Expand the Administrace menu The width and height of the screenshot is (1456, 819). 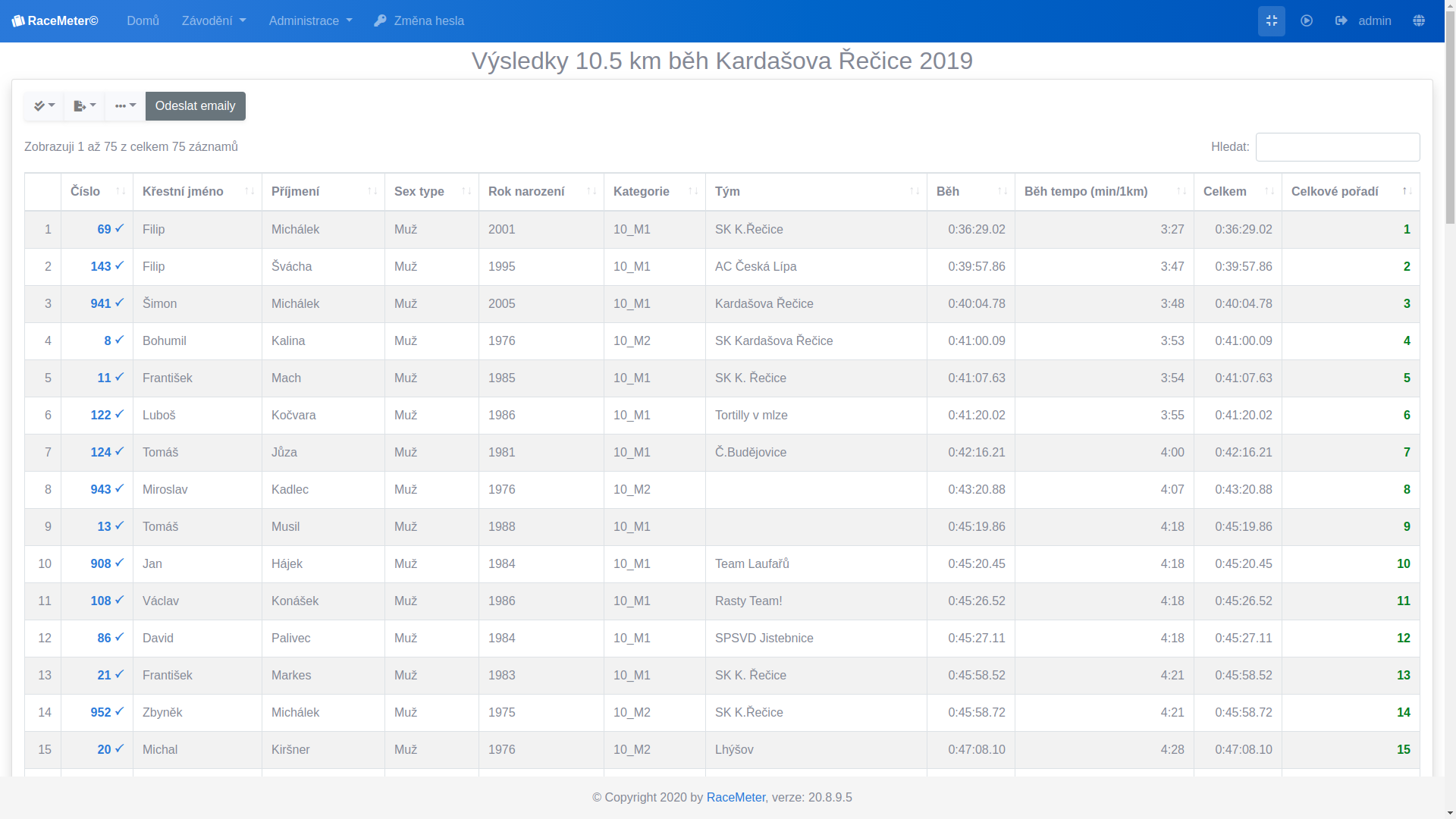311,21
